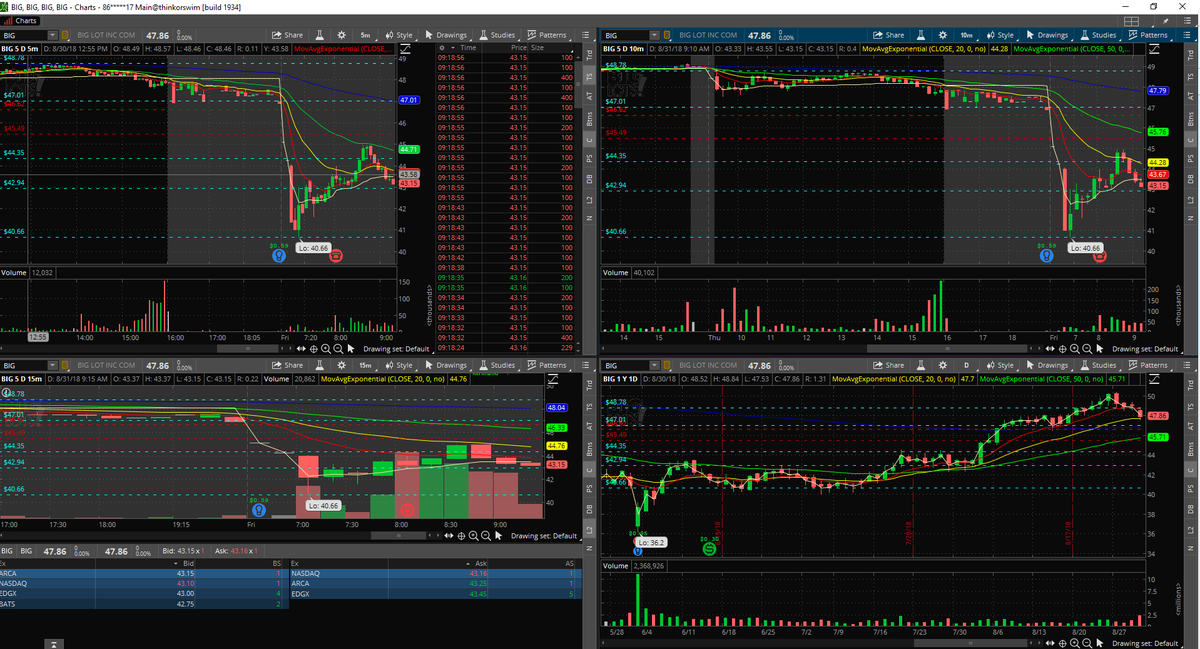The width and height of the screenshot is (1200, 649).
Task: Toggle the L2 sidebar tab beside 15m chart
Action: pos(590,530)
